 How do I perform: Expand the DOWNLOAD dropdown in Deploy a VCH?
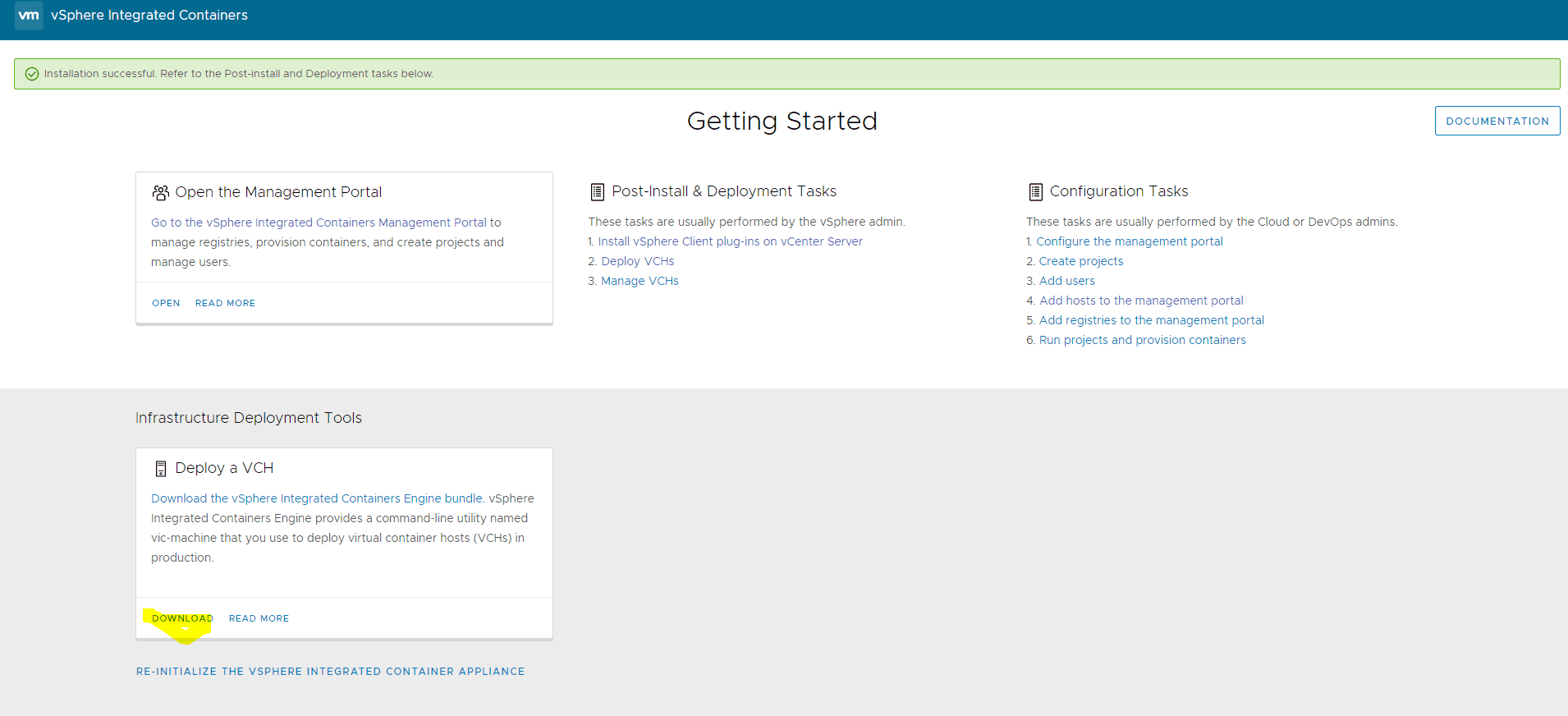(182, 619)
